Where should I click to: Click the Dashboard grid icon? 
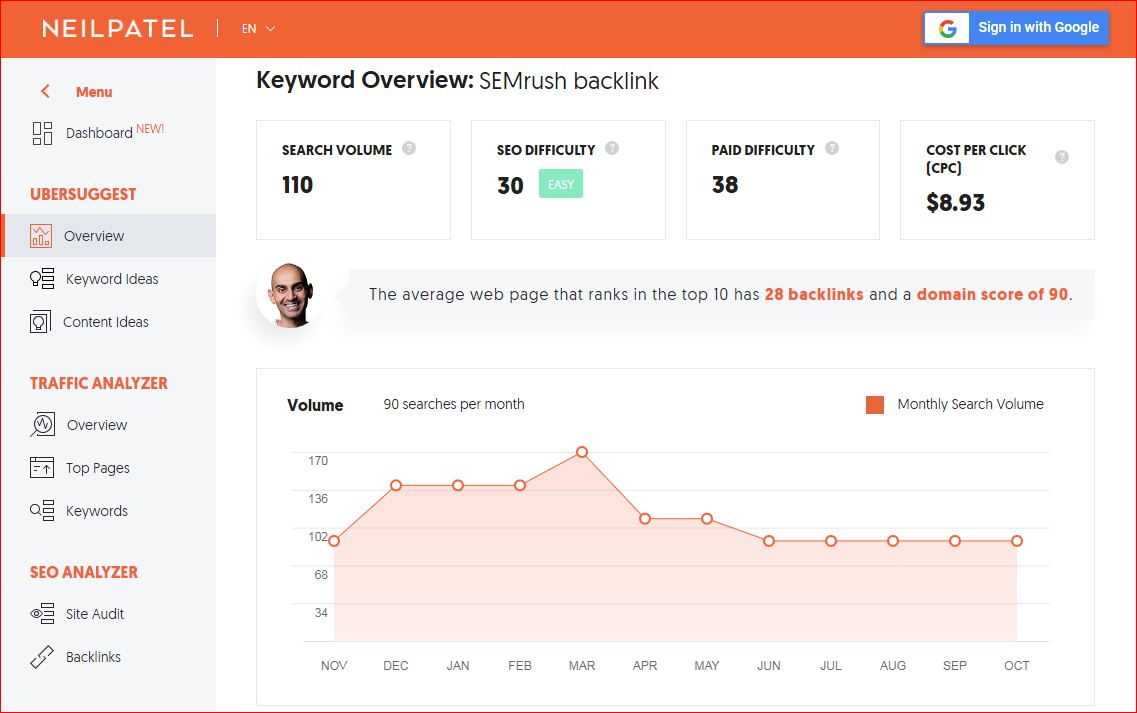click(x=42, y=133)
